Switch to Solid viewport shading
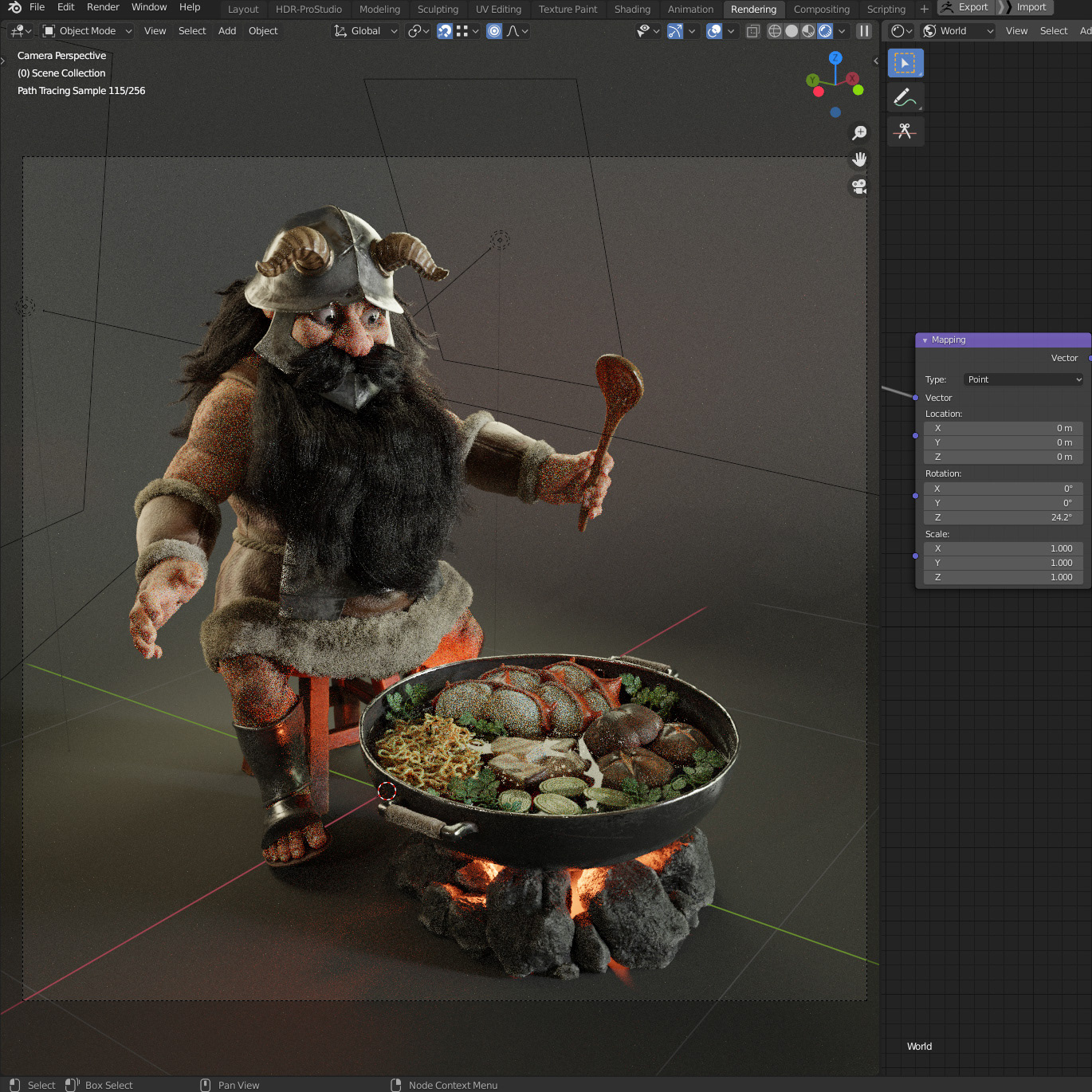1092x1092 pixels. tap(792, 31)
